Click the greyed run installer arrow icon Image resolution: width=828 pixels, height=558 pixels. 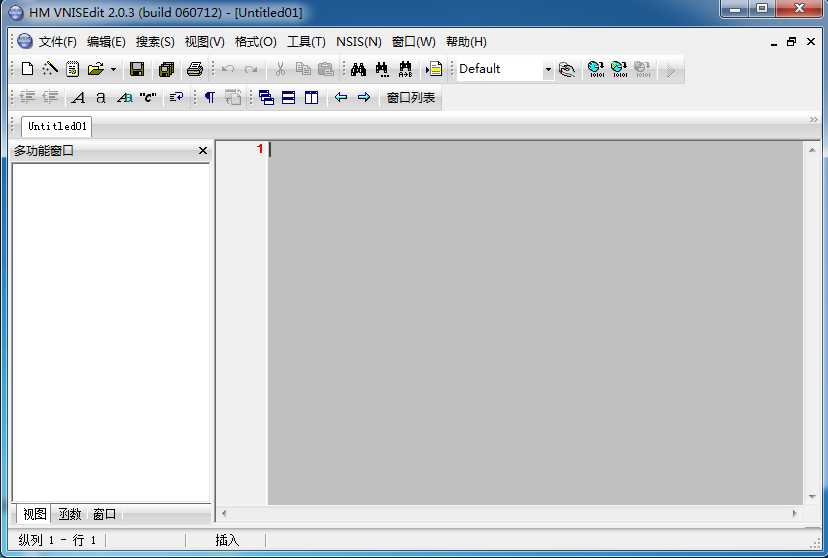tap(671, 70)
